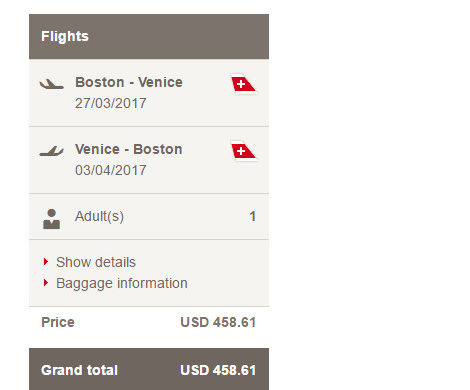470x390 pixels.
Task: Click the Flights panel header
Action: (x=149, y=37)
